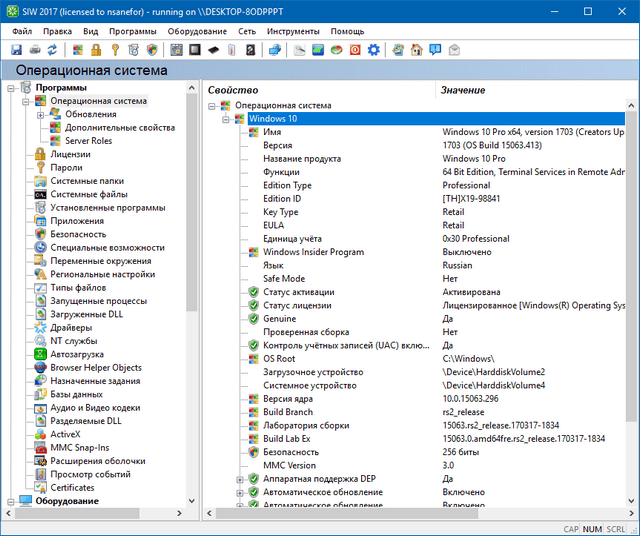
Task: Click the Save floppy disk toolbar icon
Action: [16, 49]
